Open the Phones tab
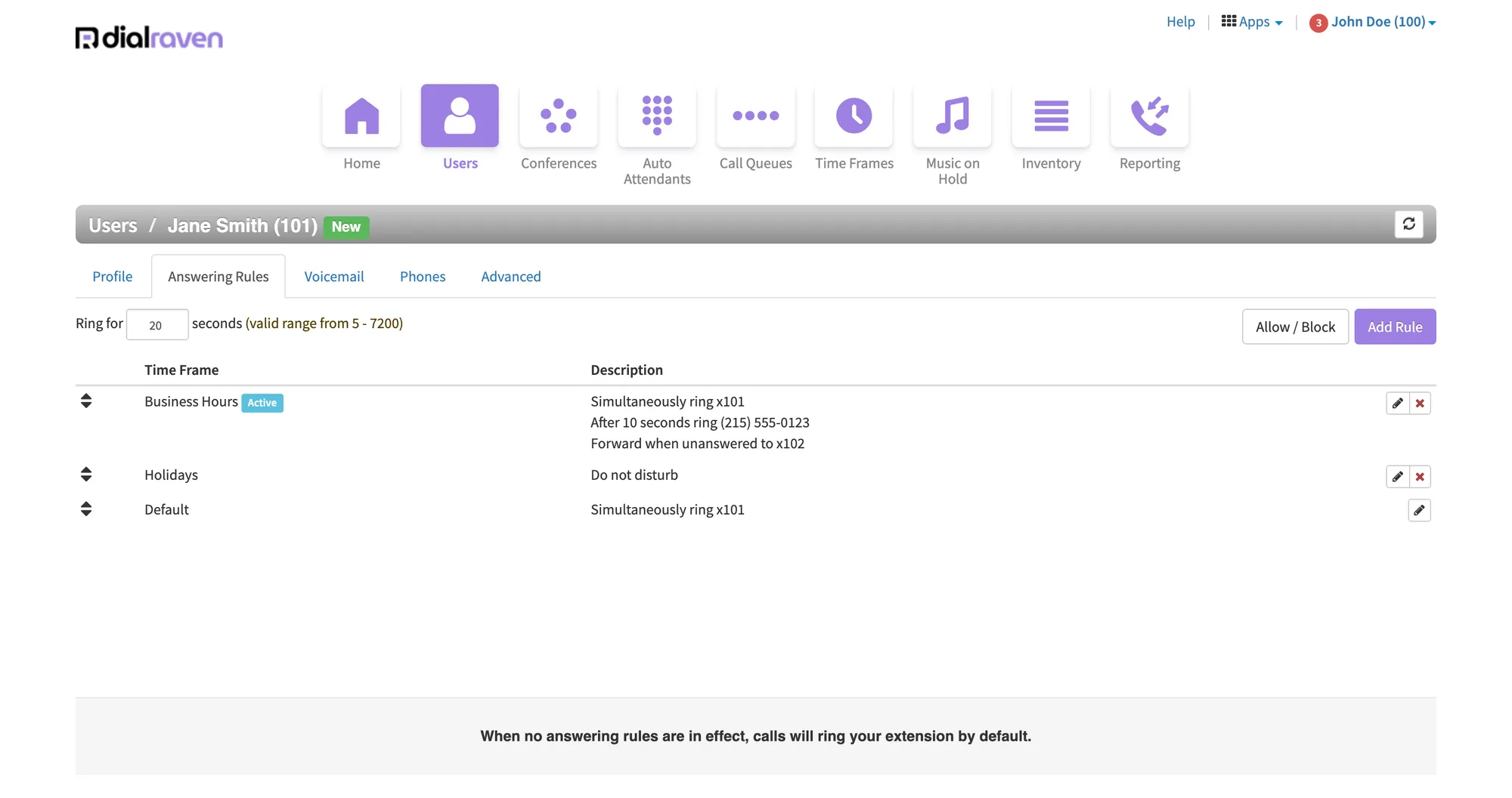1512x798 pixels. point(423,277)
